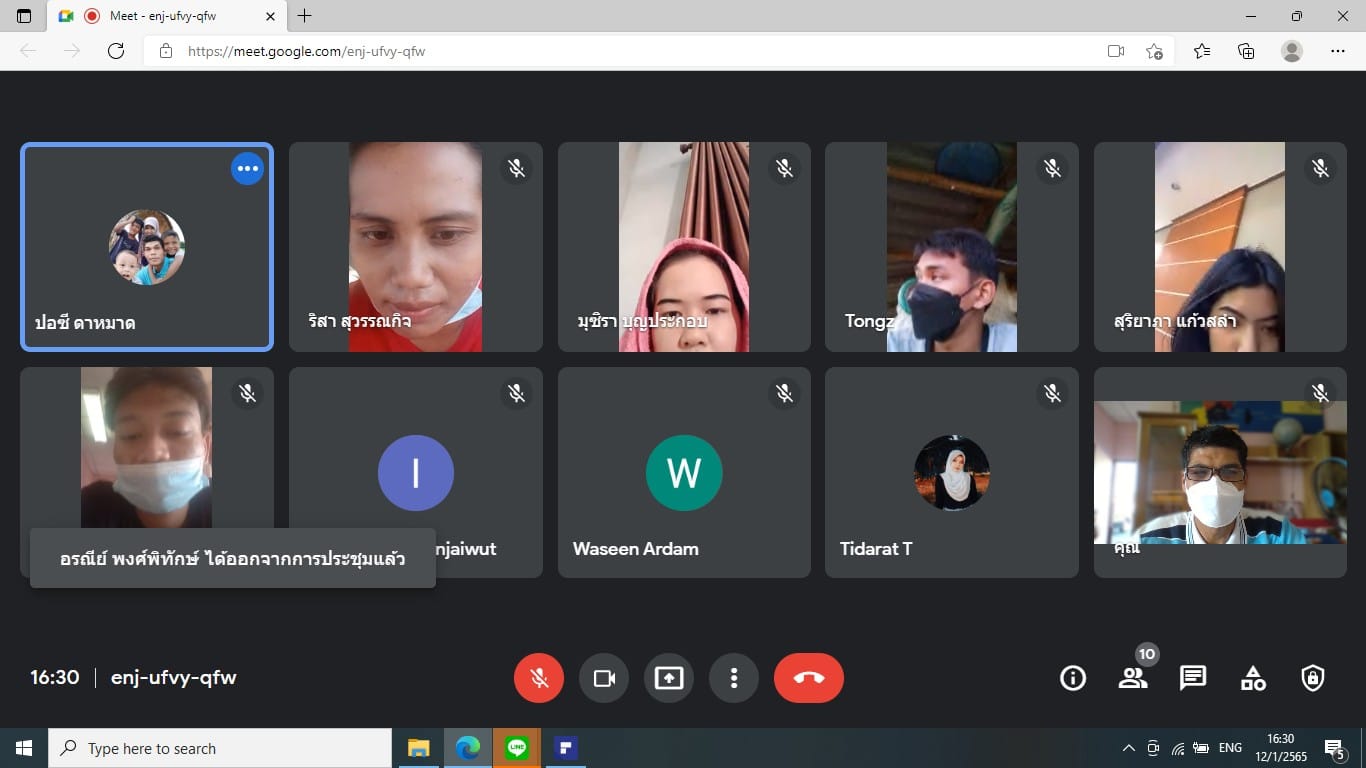Open the more options three-dot menu

pos(734,678)
